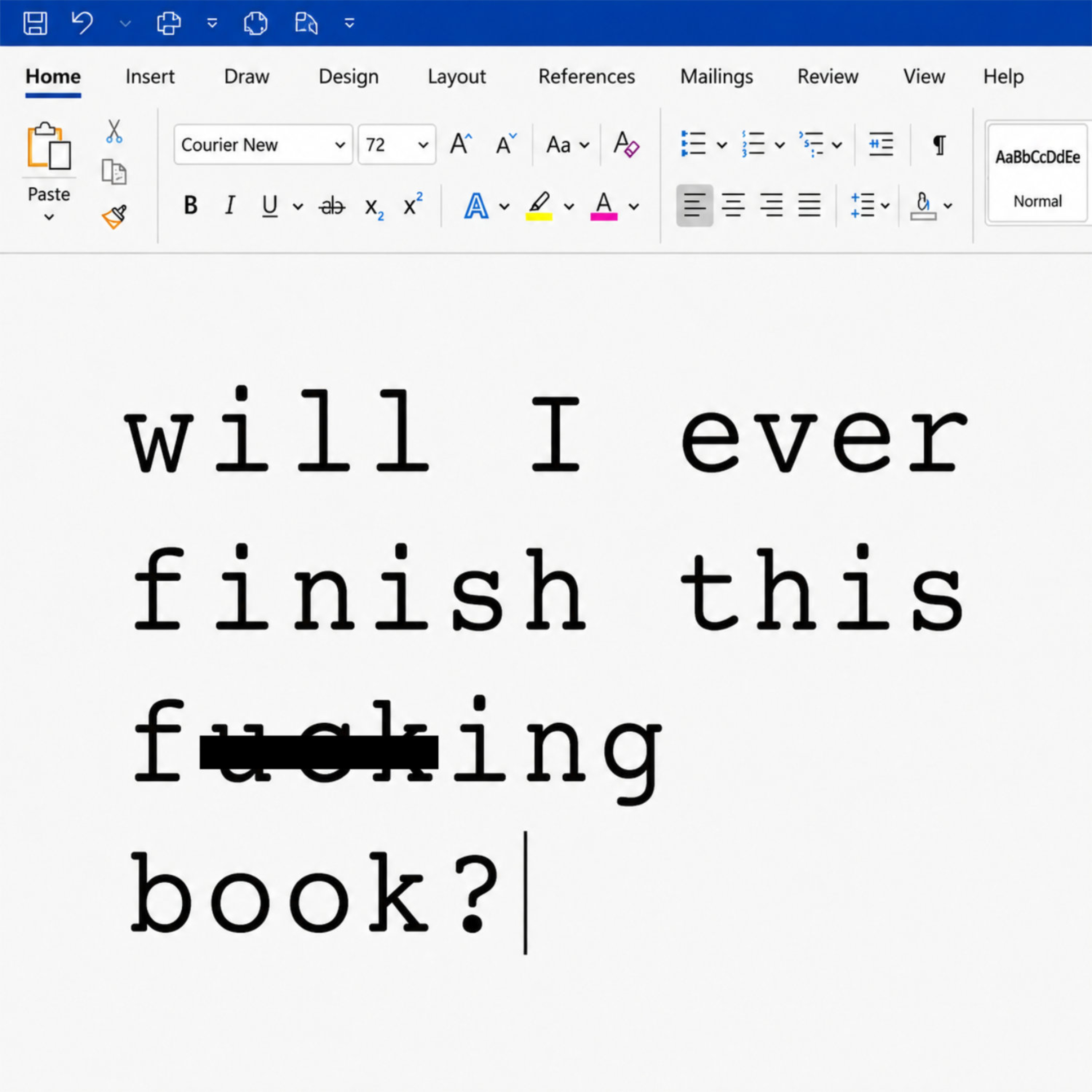Toggle superscript formatting

click(x=413, y=203)
